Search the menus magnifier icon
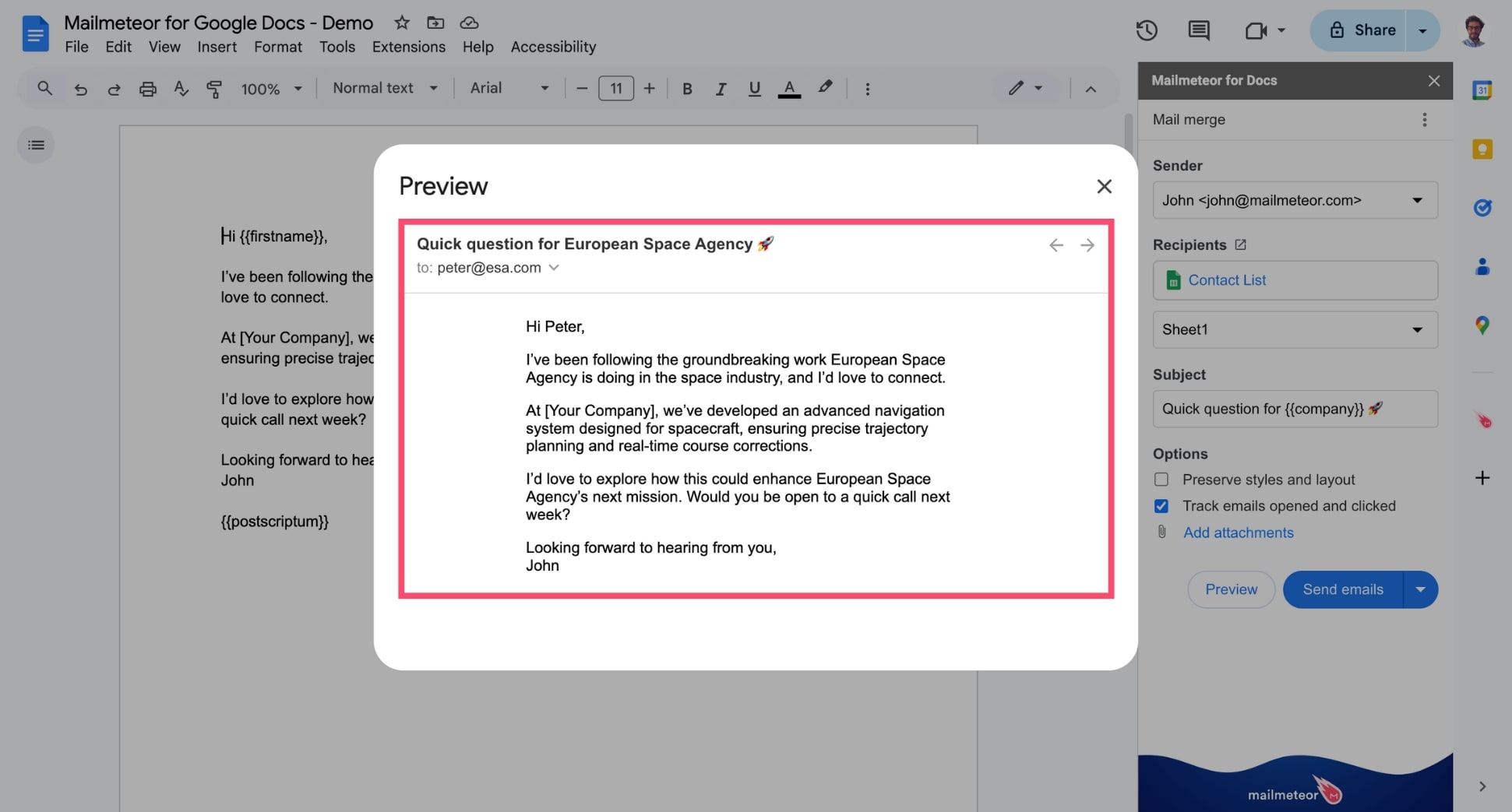The width and height of the screenshot is (1512, 812). coord(44,88)
